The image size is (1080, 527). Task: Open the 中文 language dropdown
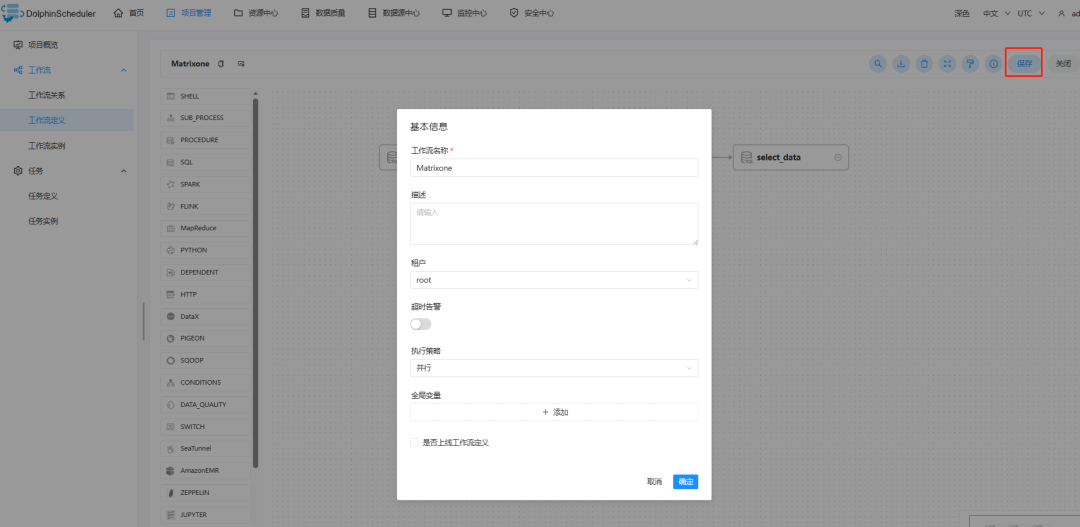[x=996, y=13]
